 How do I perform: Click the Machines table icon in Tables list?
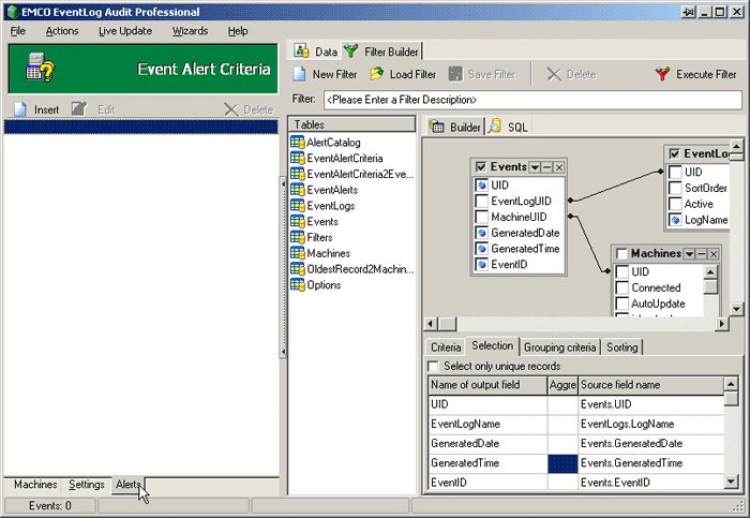[298, 253]
